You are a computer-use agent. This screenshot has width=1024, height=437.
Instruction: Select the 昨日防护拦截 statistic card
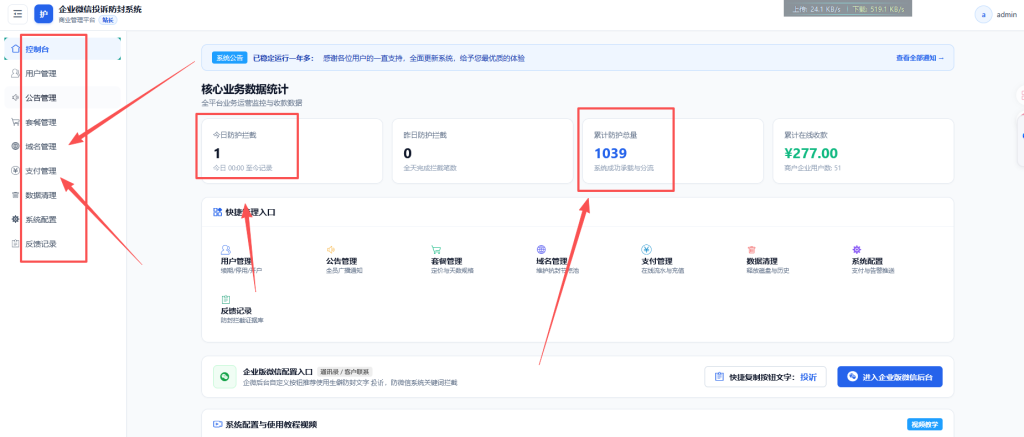click(x=482, y=151)
